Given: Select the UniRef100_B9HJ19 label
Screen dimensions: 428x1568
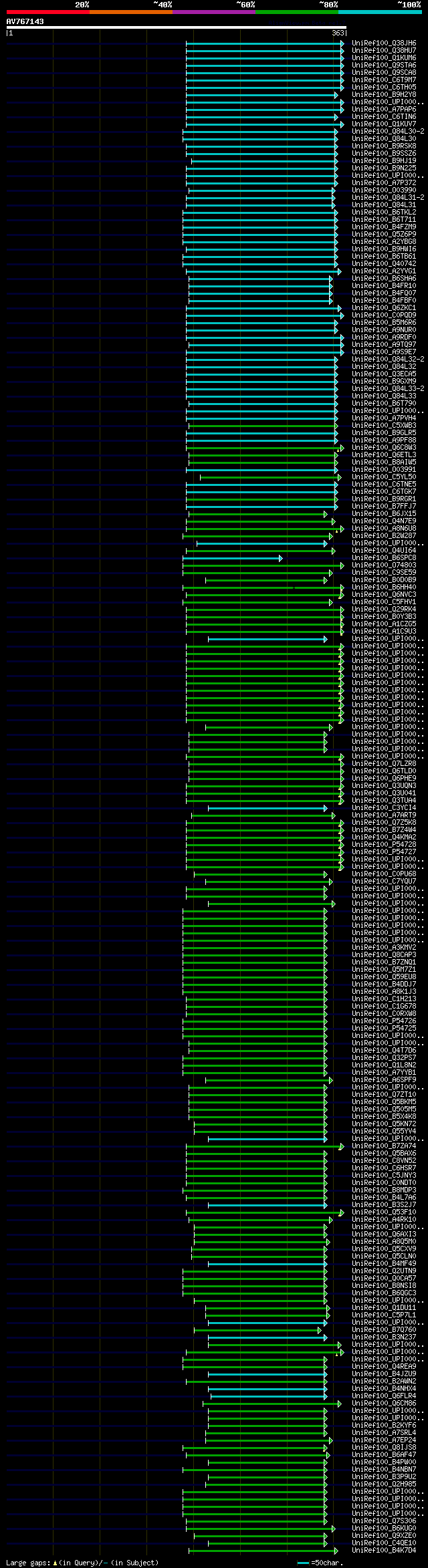Looking at the screenshot, I should pyautogui.click(x=384, y=161).
